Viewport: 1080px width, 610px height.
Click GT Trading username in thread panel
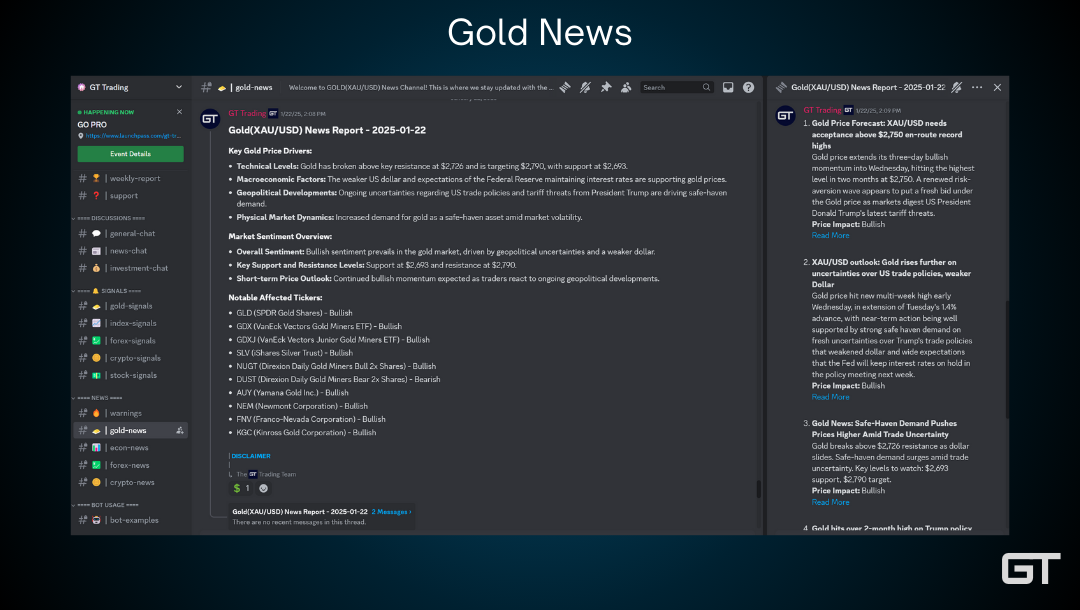[x=822, y=110]
